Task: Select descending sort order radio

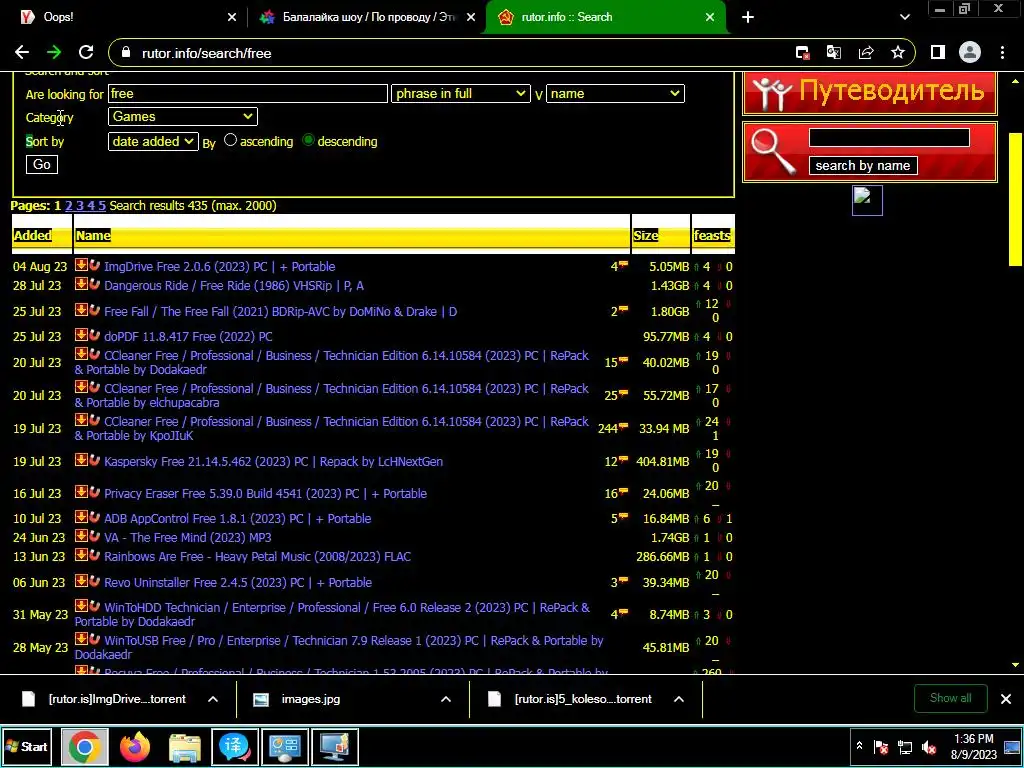Action: click(x=308, y=140)
